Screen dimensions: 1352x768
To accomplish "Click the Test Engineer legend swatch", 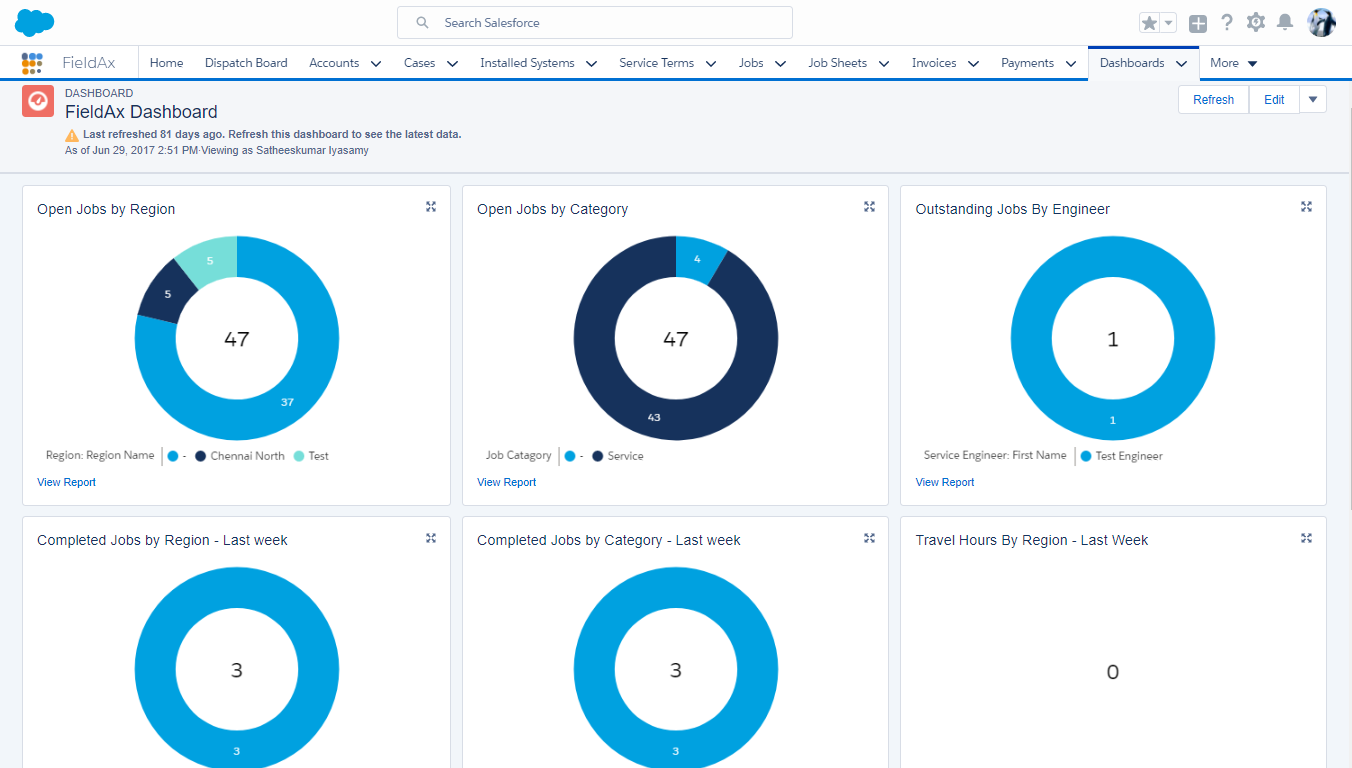I will coord(1086,456).
